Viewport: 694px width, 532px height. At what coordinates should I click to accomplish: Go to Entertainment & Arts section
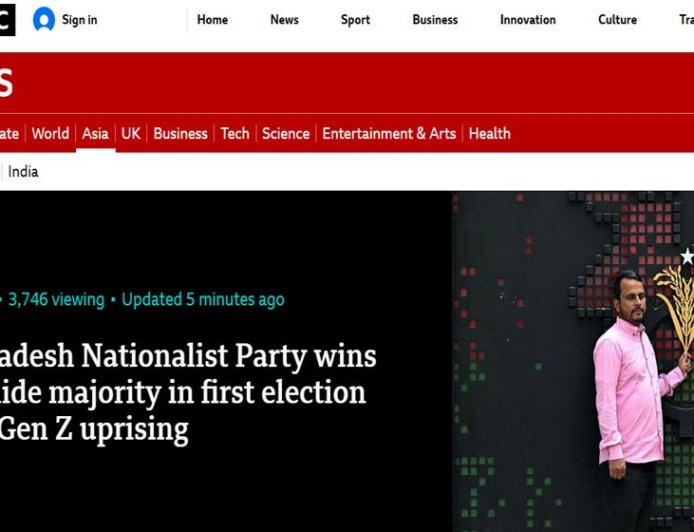click(x=389, y=133)
